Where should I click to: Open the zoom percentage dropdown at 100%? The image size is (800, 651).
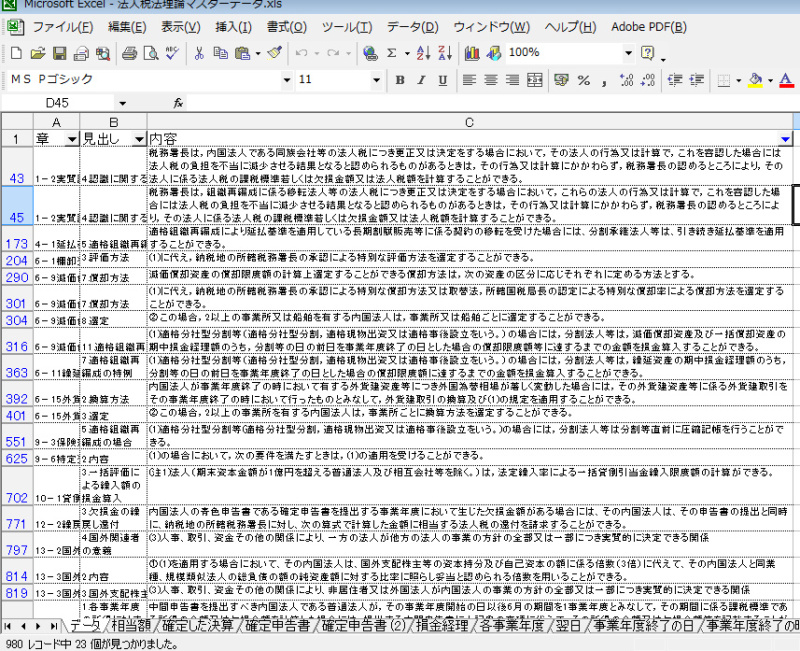click(628, 53)
